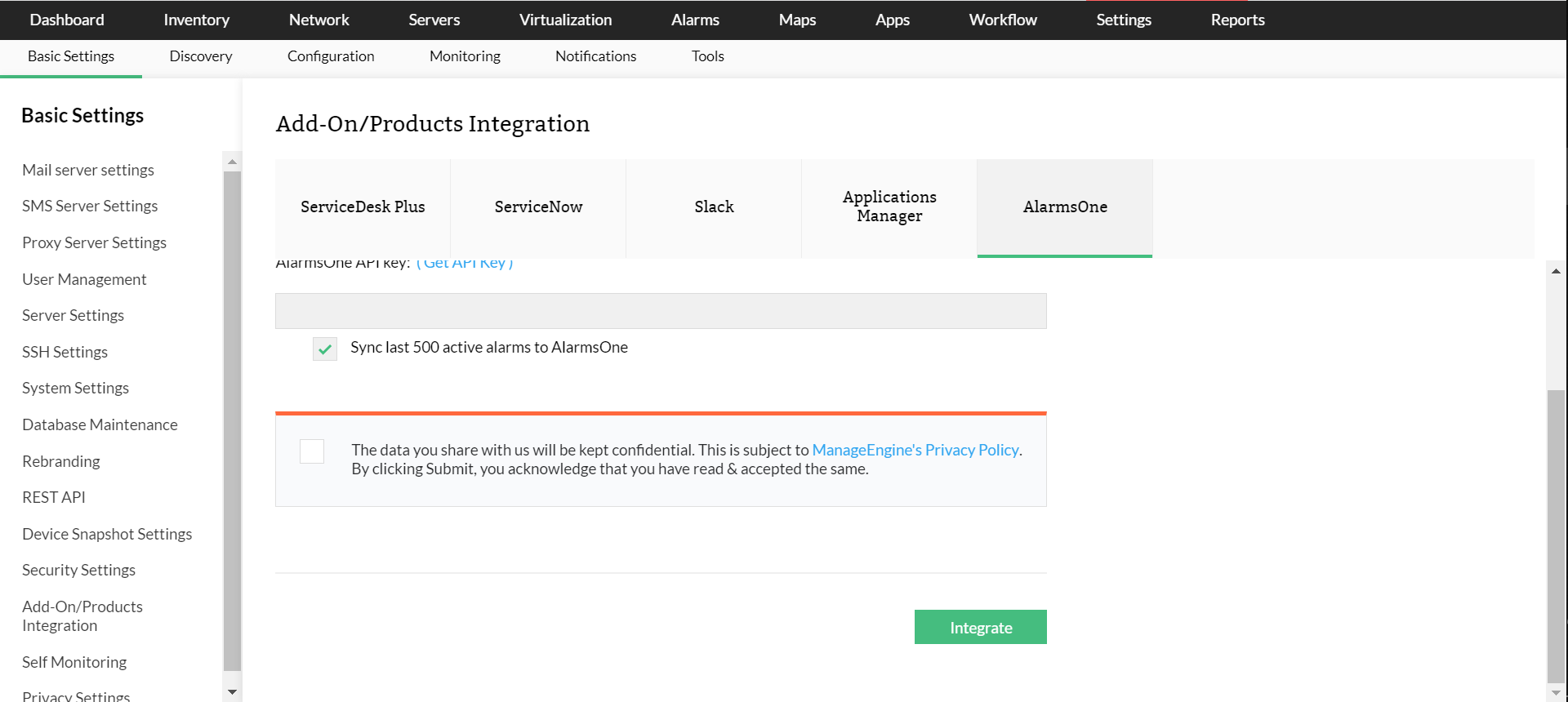
Task: Open the Alarms top menu
Action: pyautogui.click(x=695, y=20)
